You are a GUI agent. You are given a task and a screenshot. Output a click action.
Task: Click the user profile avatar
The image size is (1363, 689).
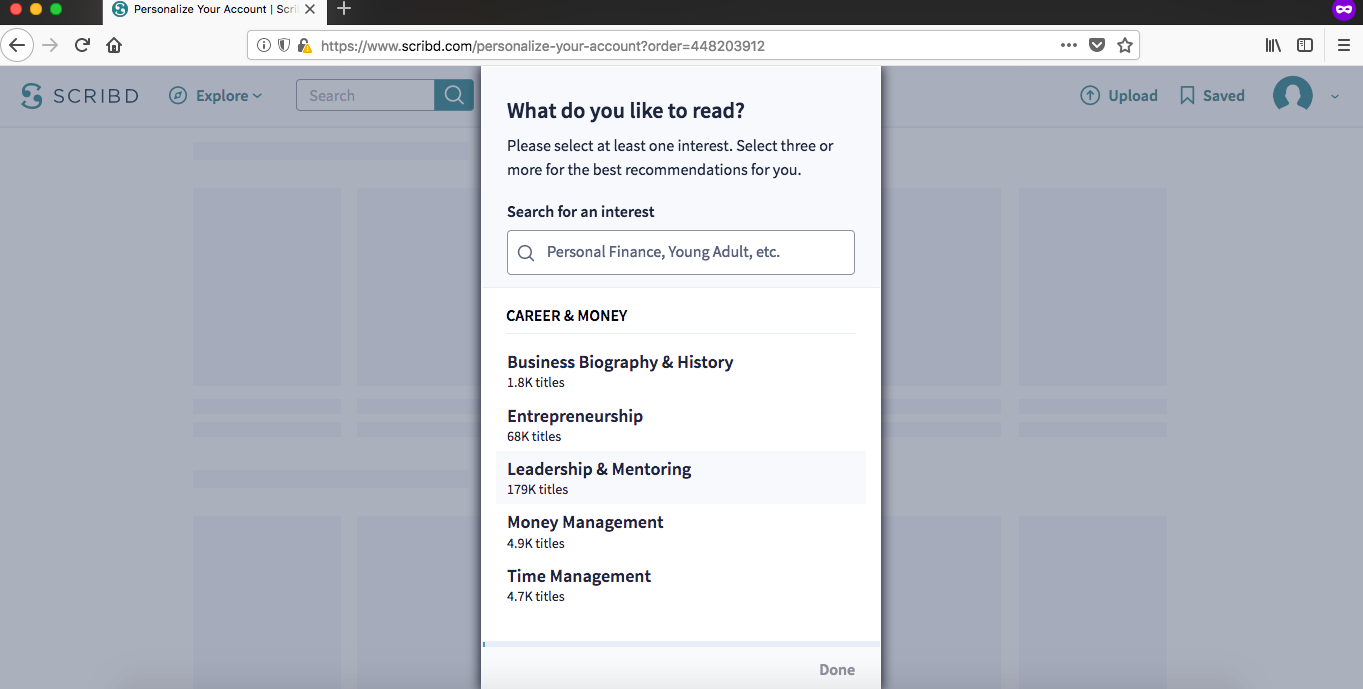click(1292, 96)
